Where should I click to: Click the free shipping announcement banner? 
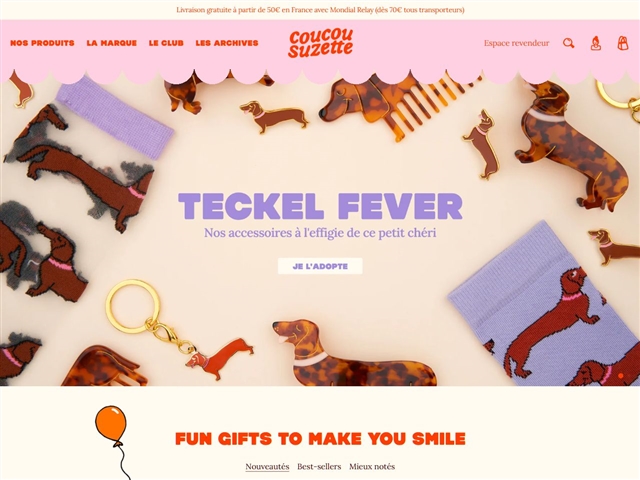(x=320, y=10)
